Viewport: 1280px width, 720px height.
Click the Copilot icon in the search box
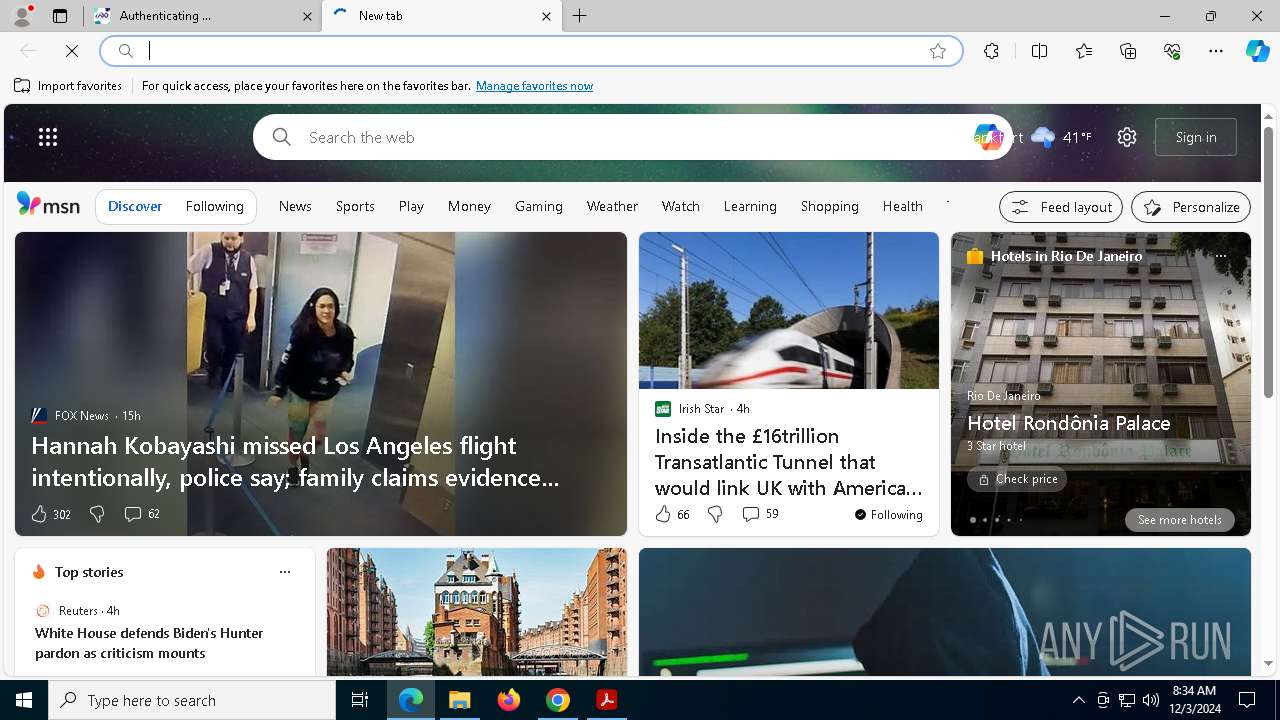[x=987, y=137]
